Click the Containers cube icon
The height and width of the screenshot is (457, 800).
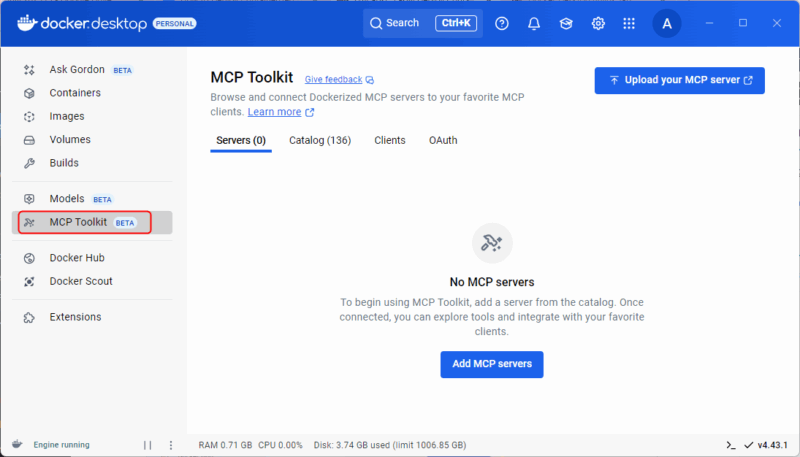coord(29,93)
